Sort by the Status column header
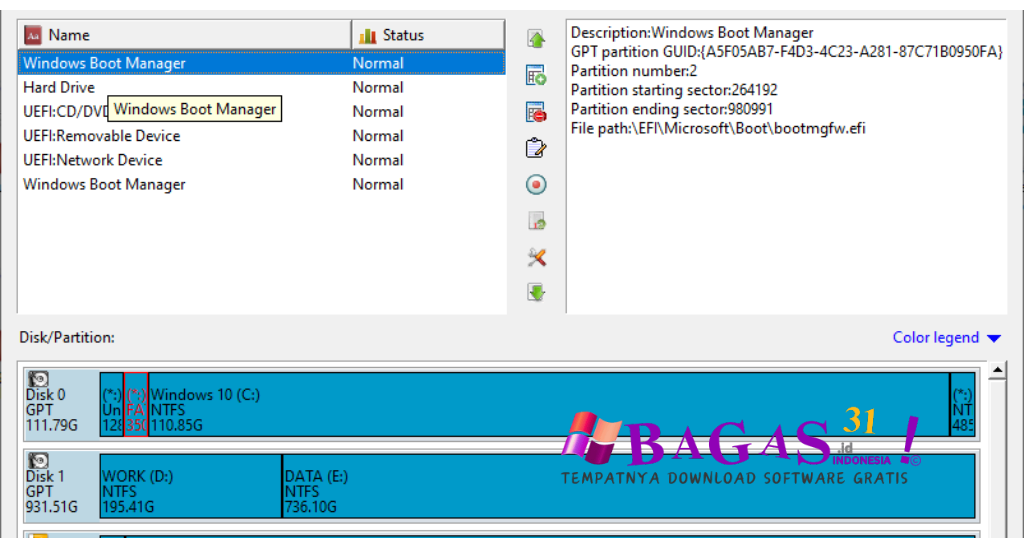The height and width of the screenshot is (538, 1024). (x=428, y=35)
